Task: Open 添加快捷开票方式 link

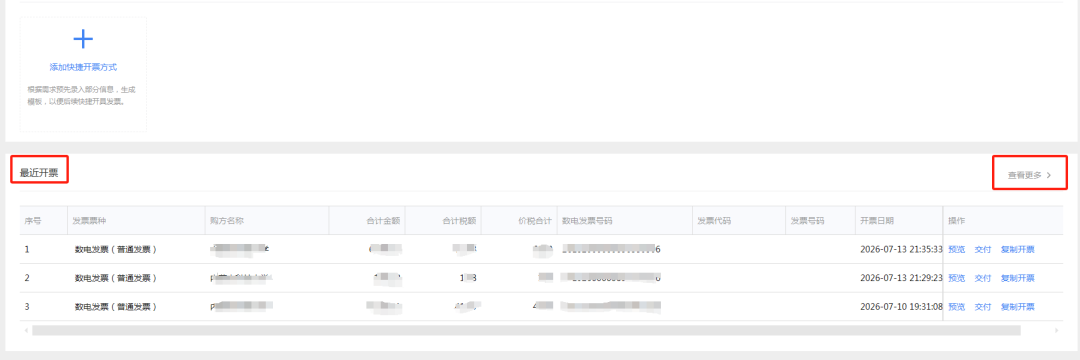Action: click(x=83, y=67)
